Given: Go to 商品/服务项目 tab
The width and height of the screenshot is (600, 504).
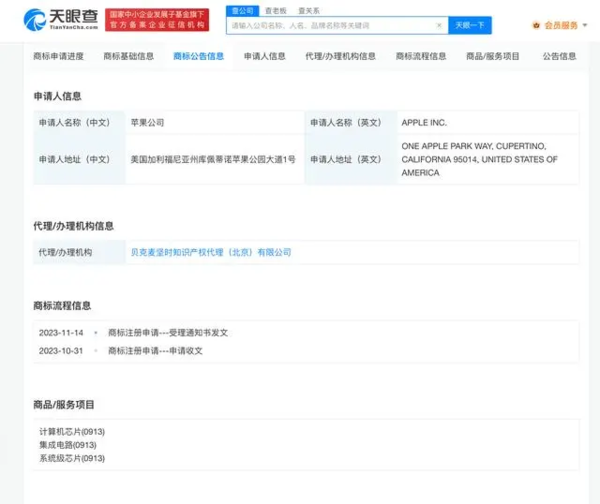Looking at the screenshot, I should (x=493, y=56).
